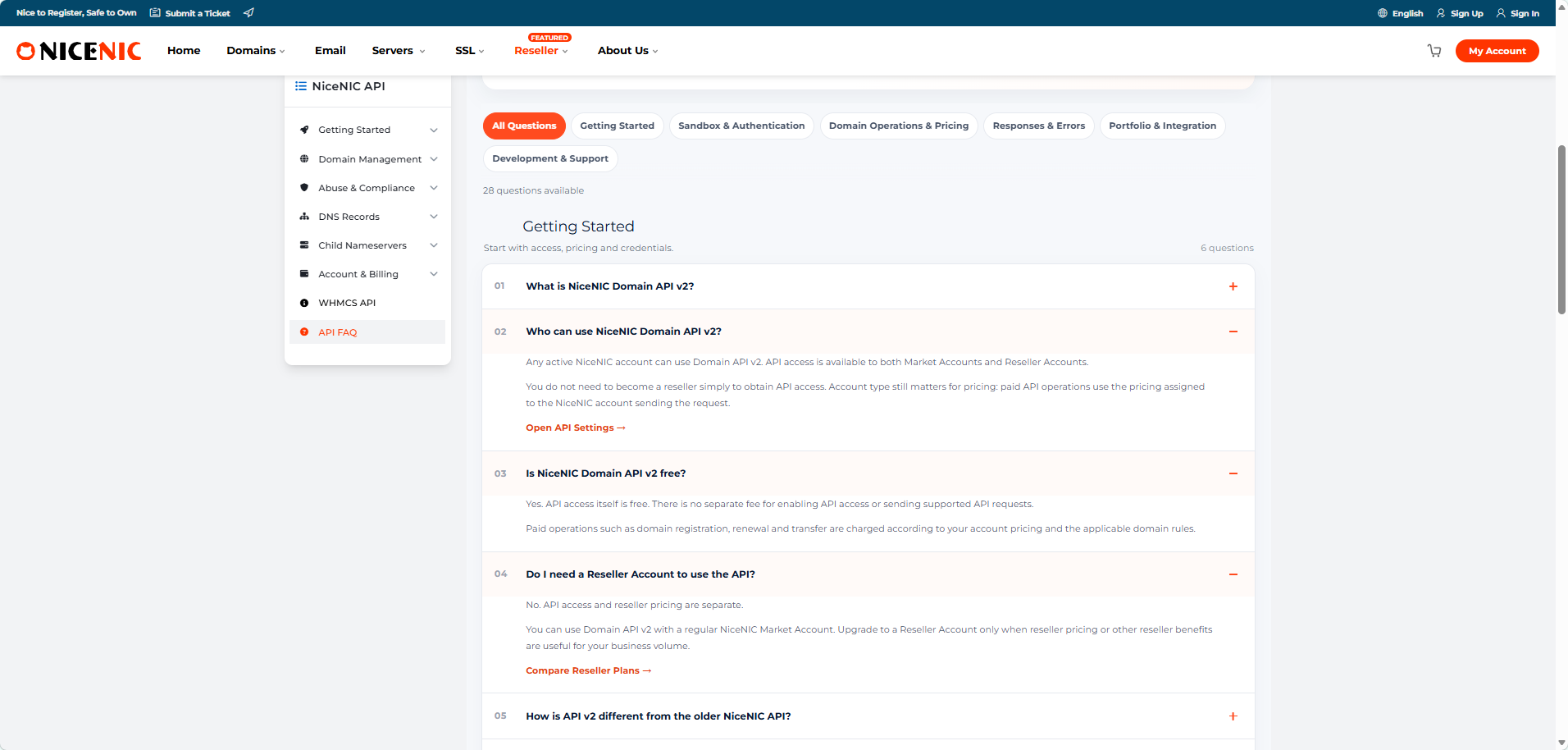Click question 'Is NiceNIC Domain API v2 free?'

coord(606,473)
